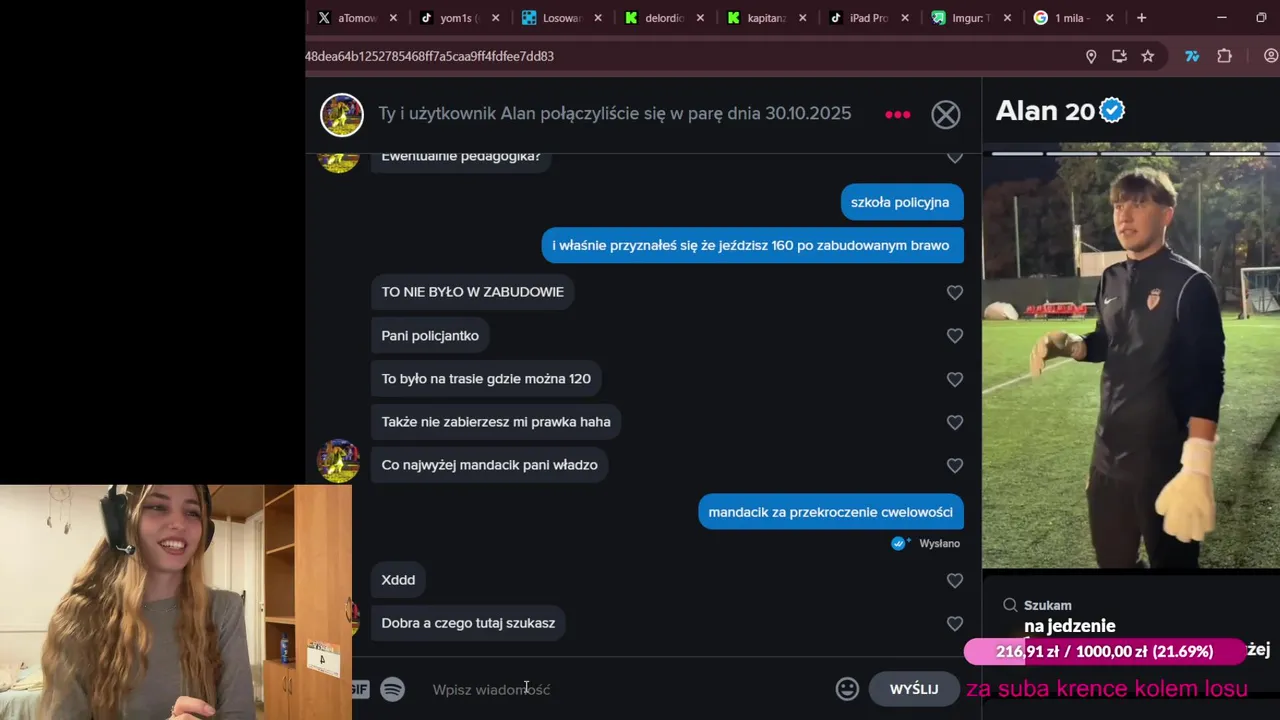
Task: Like the 'Pani policjantko' message with heart
Action: click(x=955, y=336)
